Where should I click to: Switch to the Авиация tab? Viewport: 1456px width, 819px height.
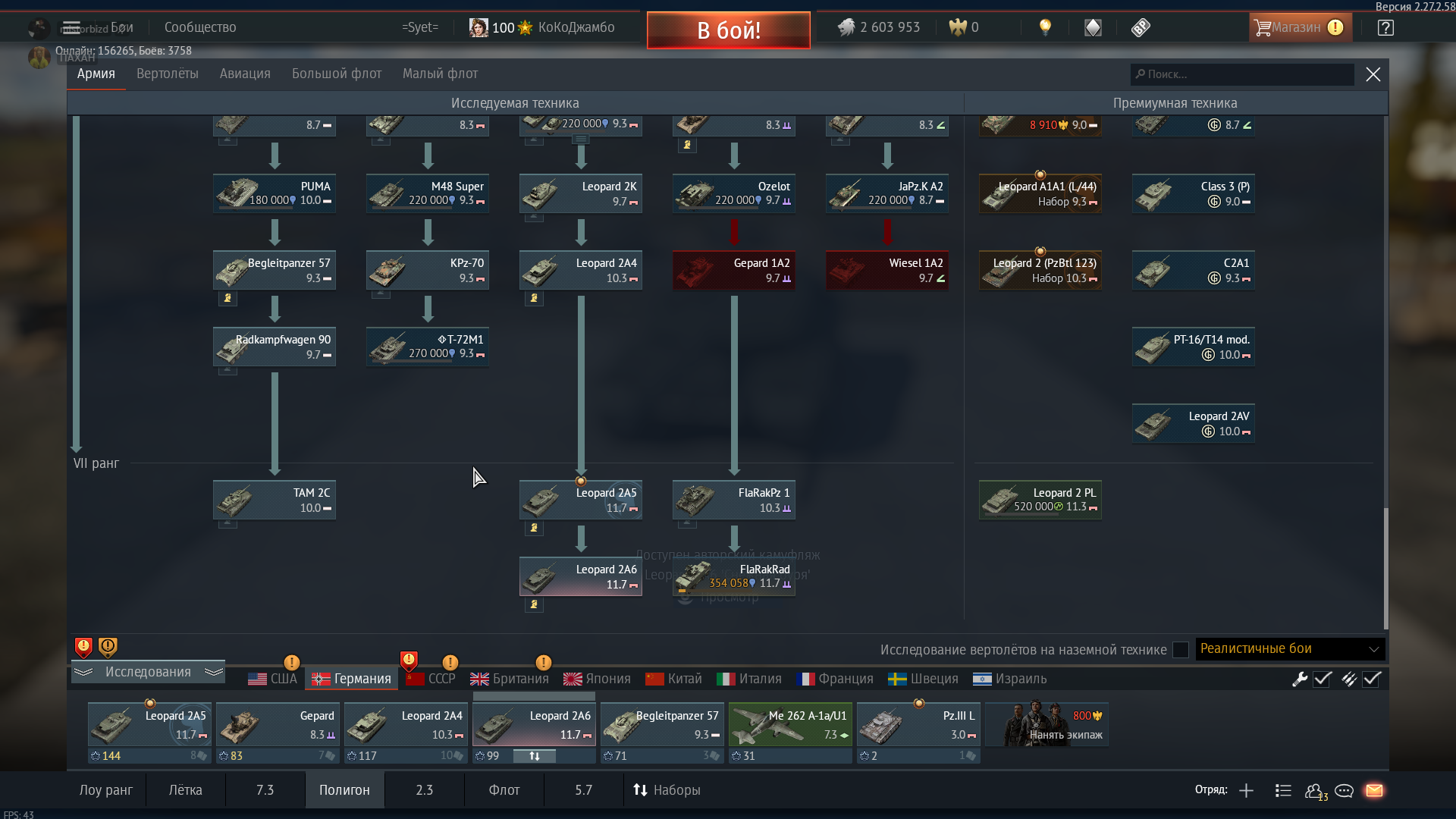coord(245,74)
